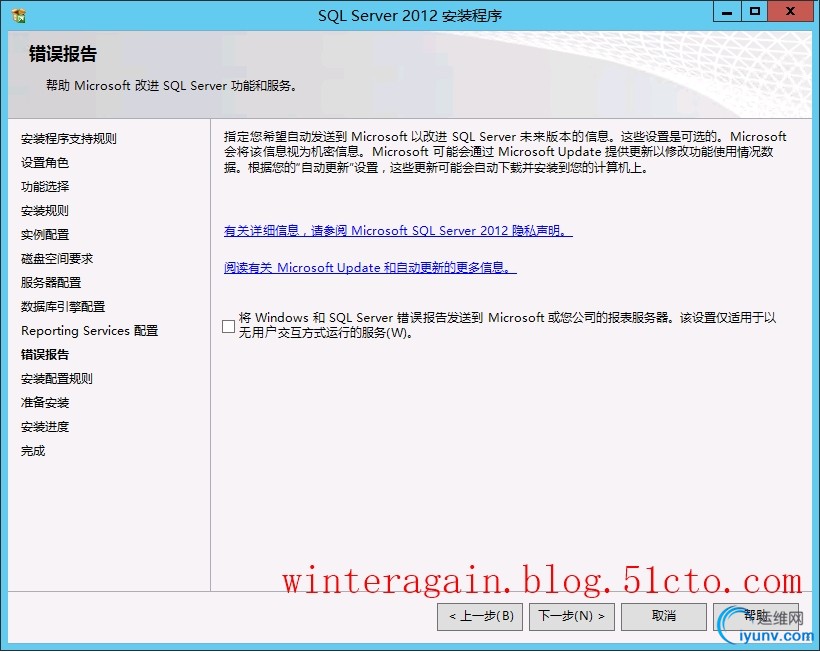Select the 安装程序支持规则 step

(x=69, y=139)
